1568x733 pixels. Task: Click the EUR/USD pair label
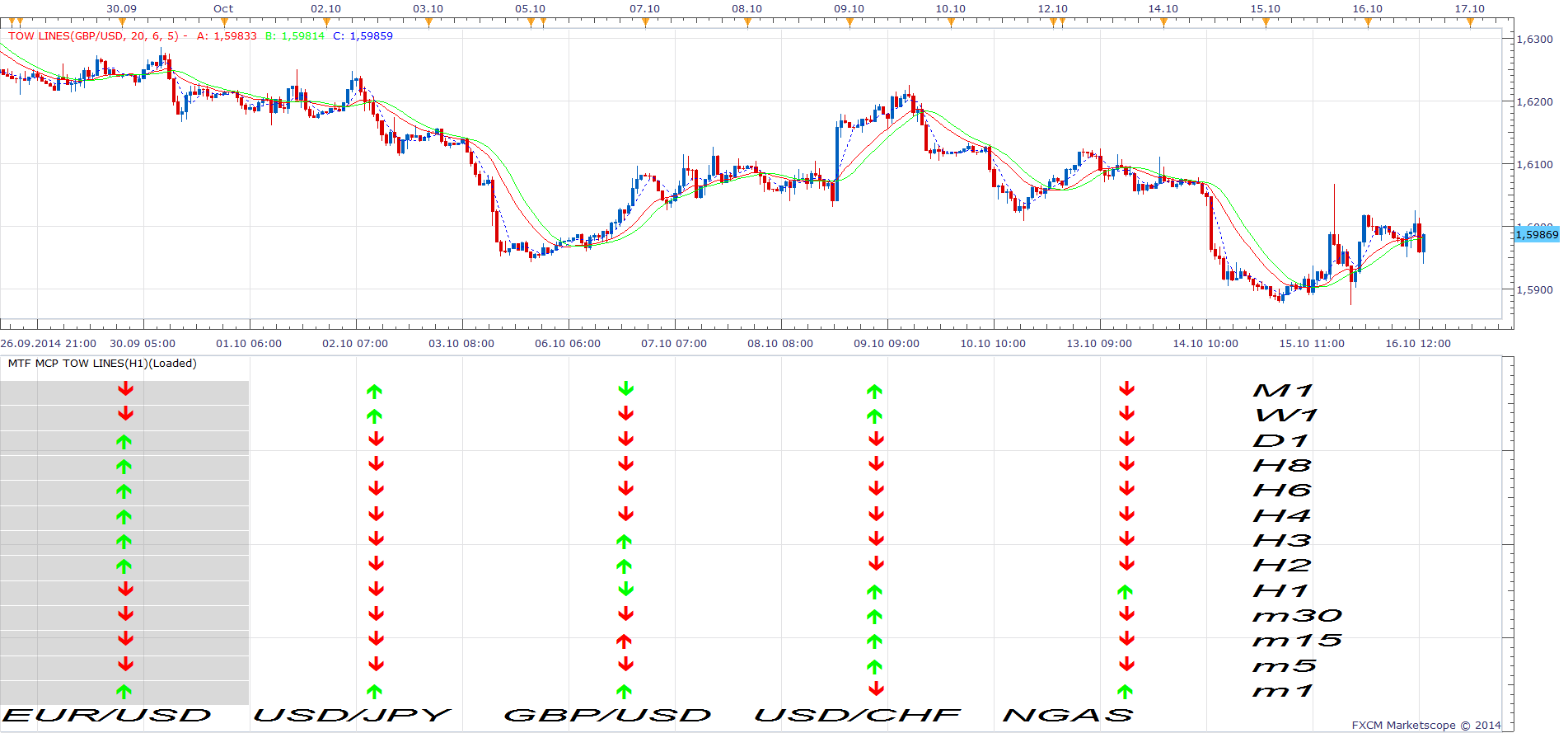[x=108, y=716]
